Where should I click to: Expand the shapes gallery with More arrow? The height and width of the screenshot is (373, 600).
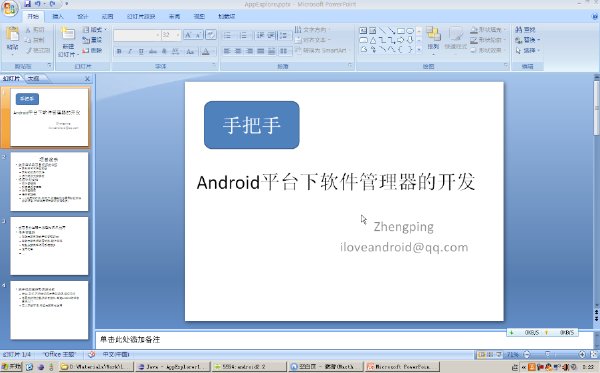pos(419,49)
